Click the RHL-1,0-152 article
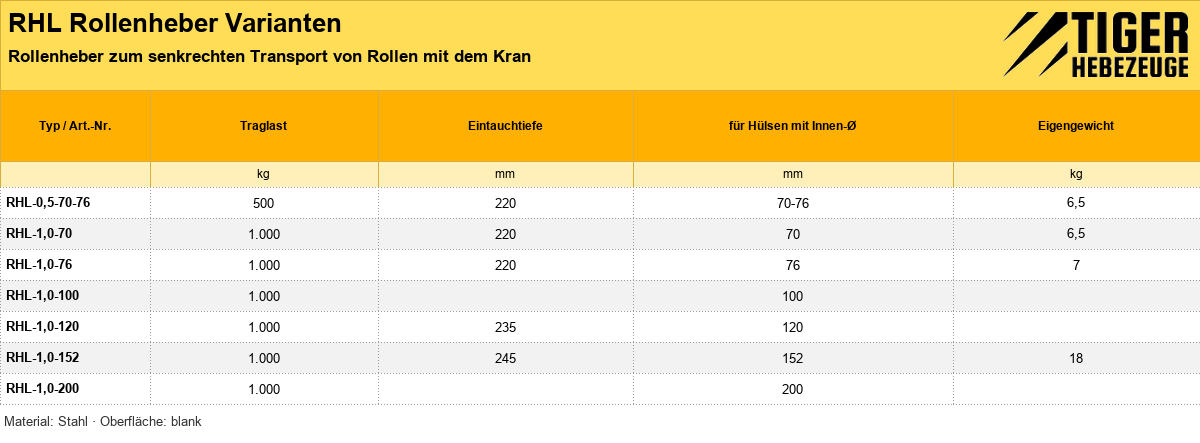 (x=43, y=358)
